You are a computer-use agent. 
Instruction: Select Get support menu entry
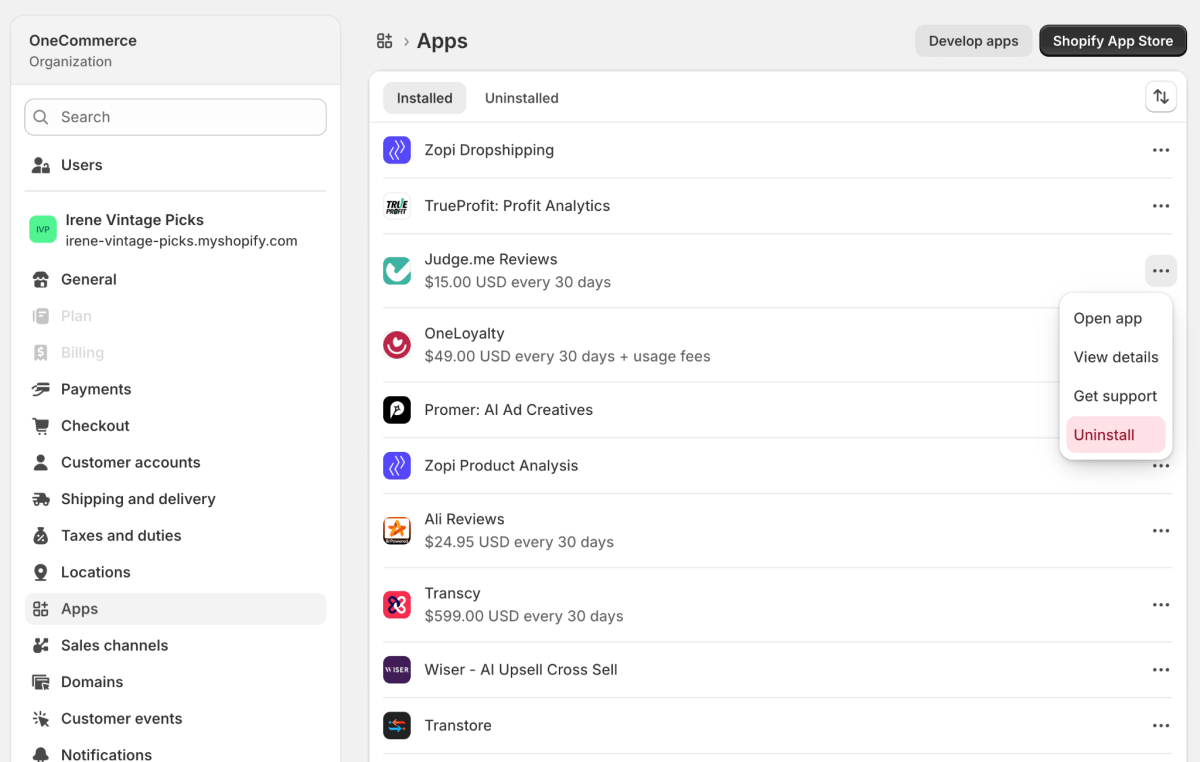point(1115,396)
